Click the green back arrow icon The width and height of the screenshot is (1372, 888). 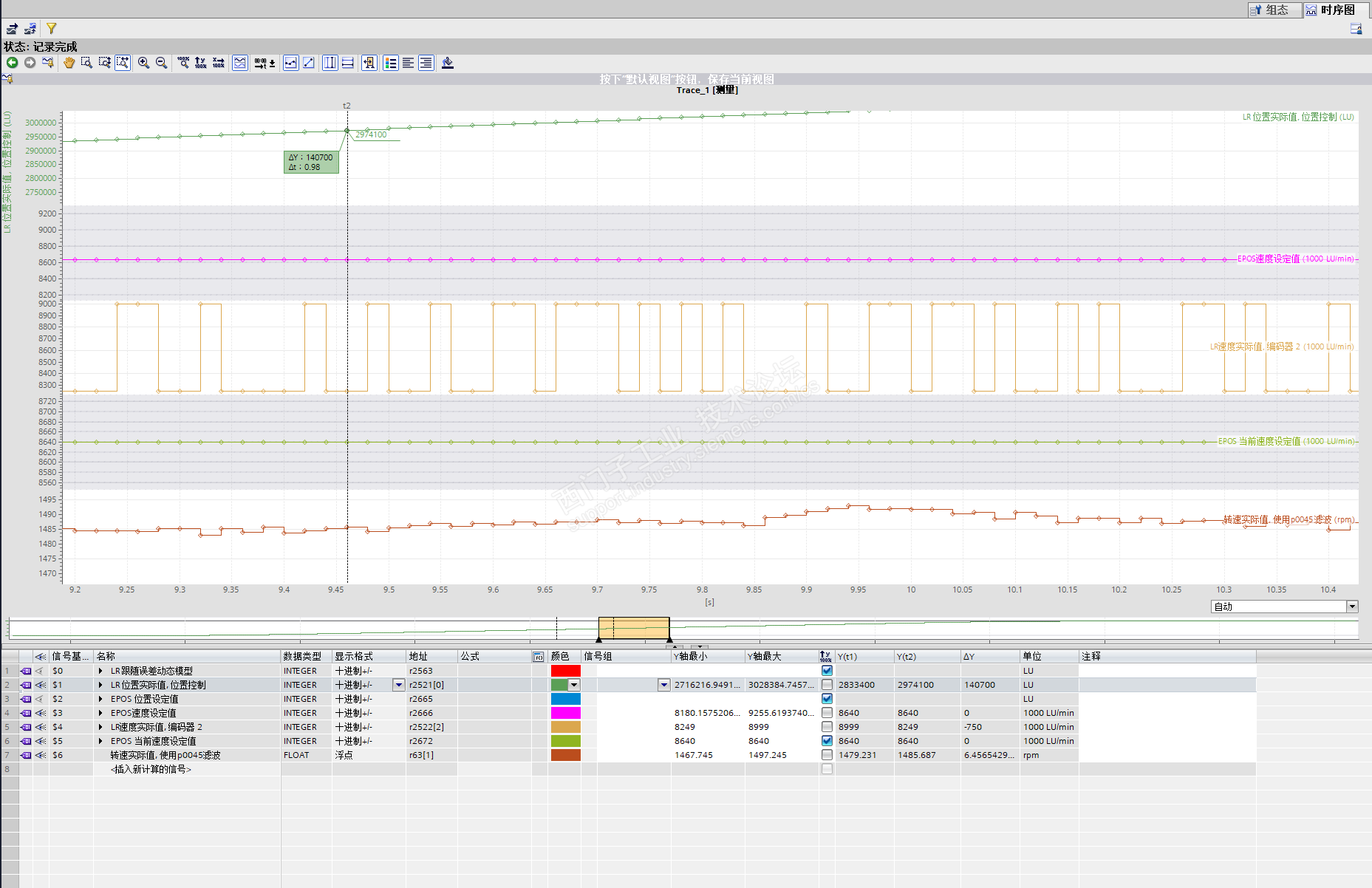point(13,63)
